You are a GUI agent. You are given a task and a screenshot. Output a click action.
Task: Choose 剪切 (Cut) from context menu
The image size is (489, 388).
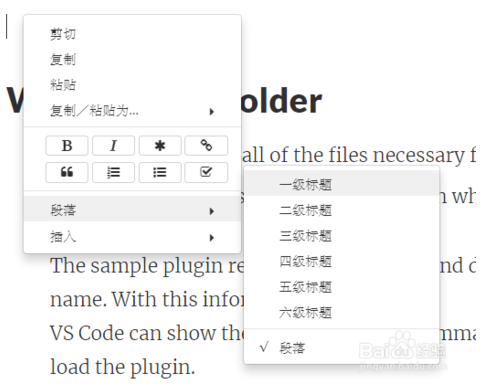132,34
